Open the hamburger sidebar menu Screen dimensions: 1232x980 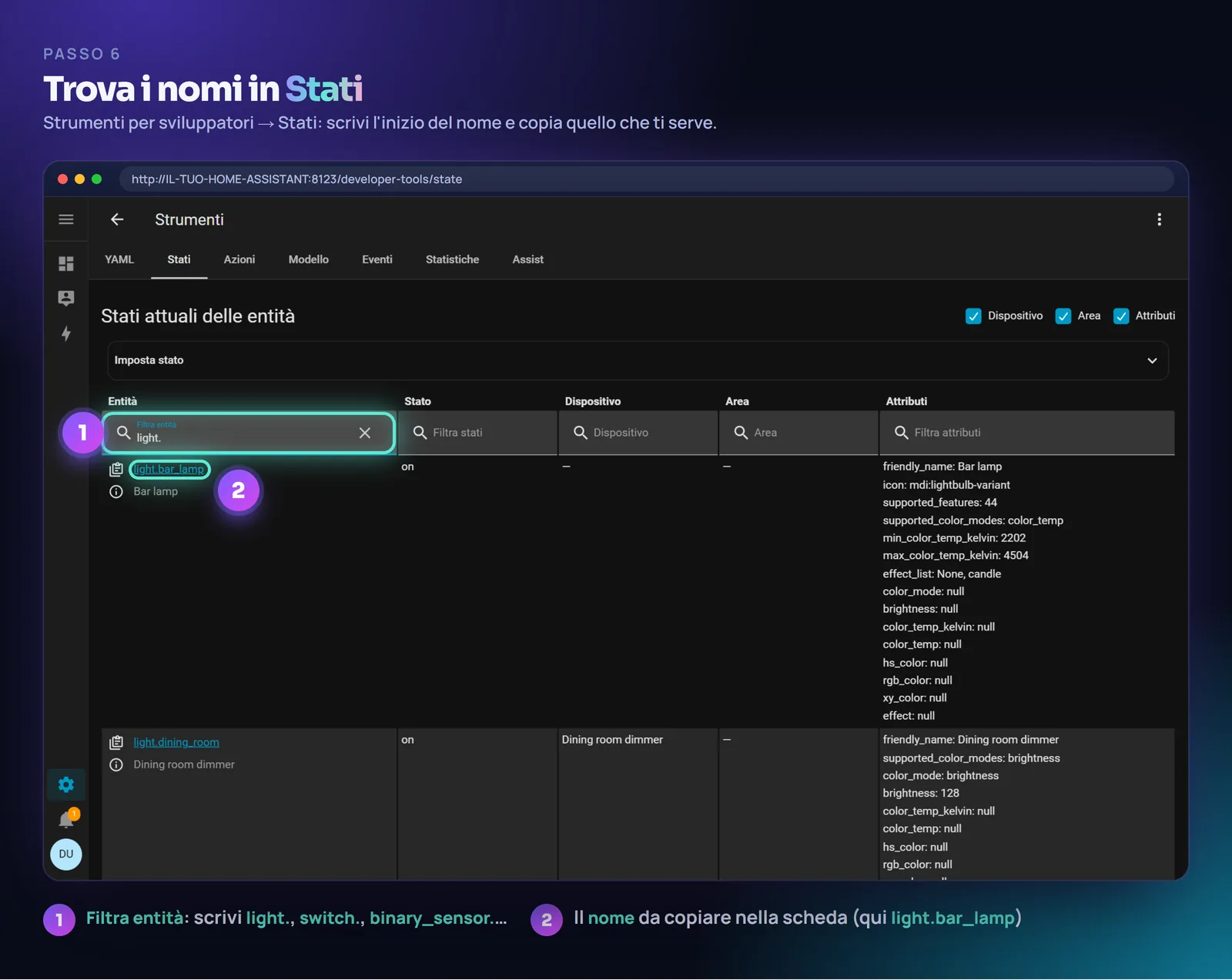tap(66, 219)
